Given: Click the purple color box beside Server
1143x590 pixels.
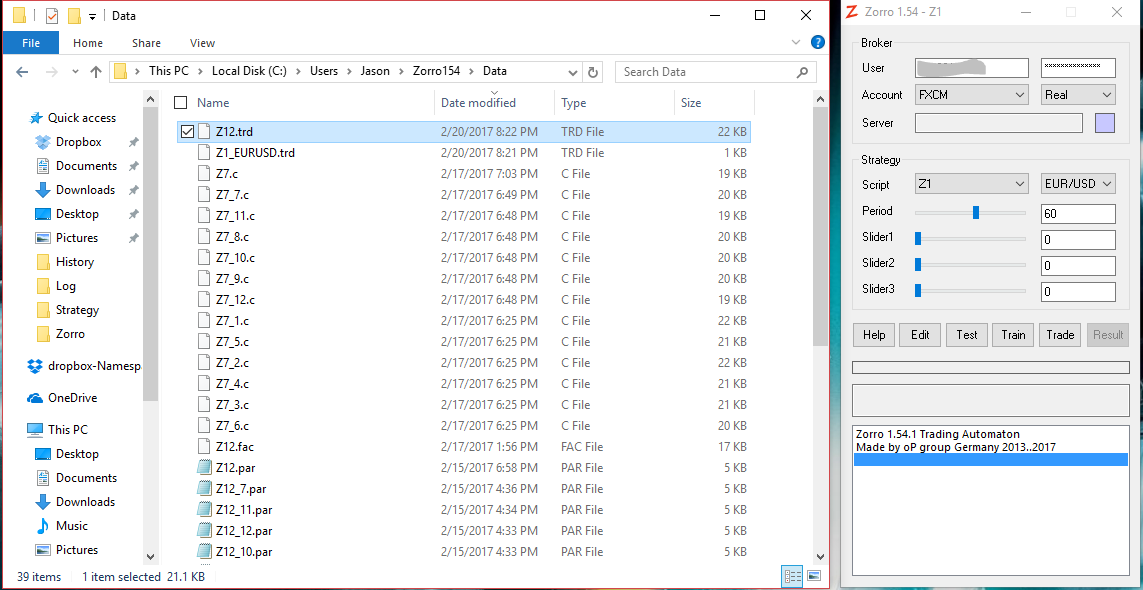Looking at the screenshot, I should click(x=1104, y=123).
